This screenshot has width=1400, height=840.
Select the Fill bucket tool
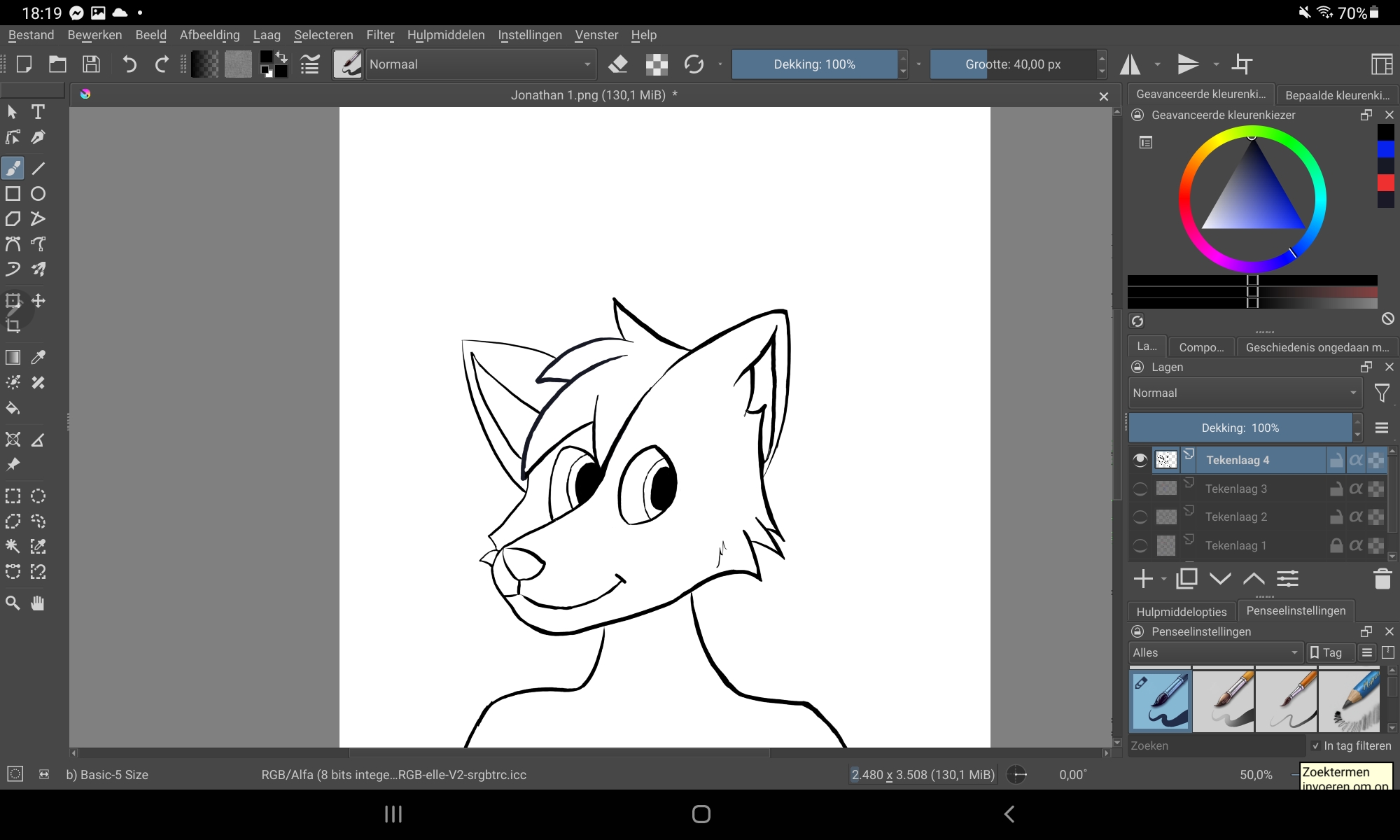click(x=13, y=408)
